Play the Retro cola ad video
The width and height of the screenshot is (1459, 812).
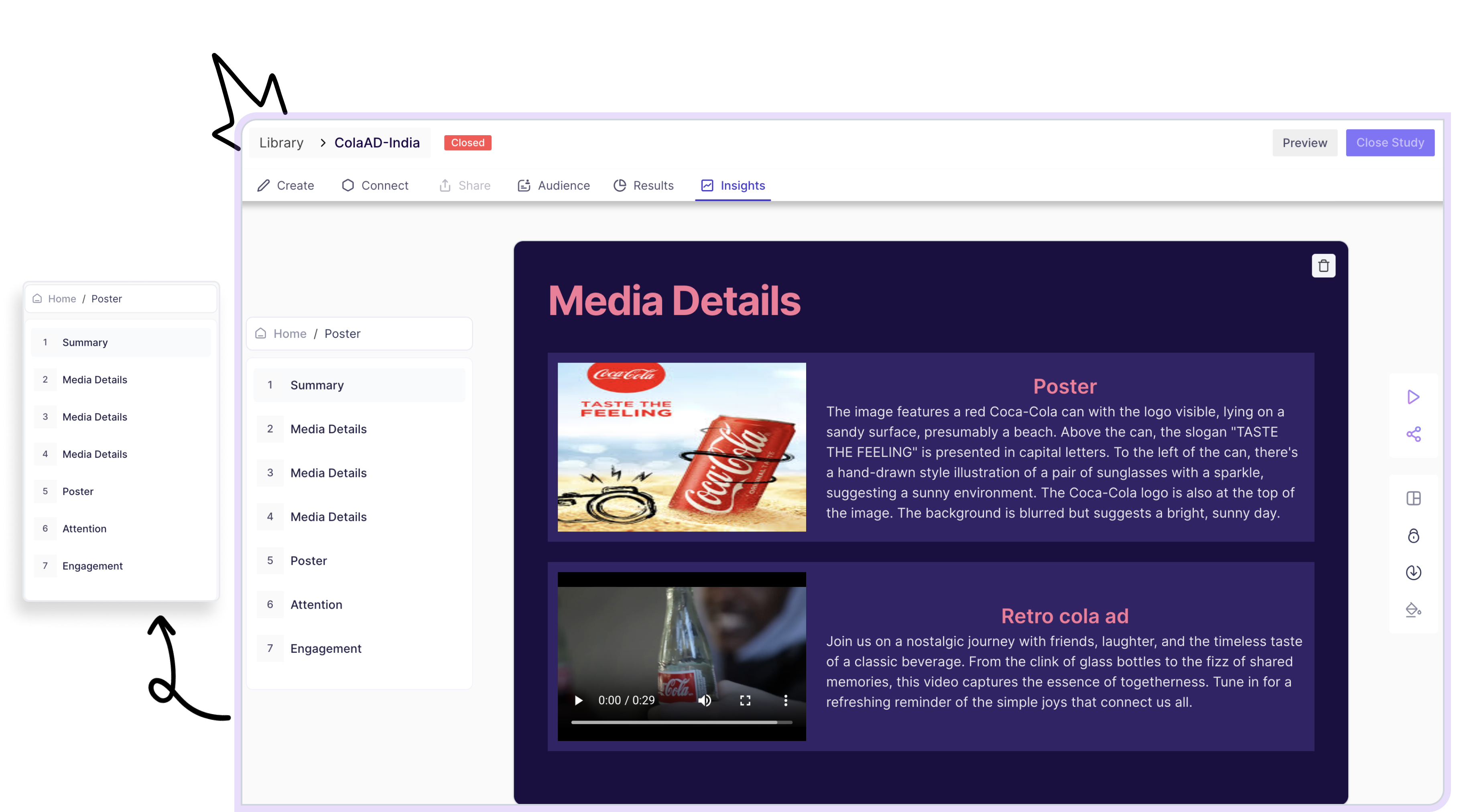coord(578,700)
